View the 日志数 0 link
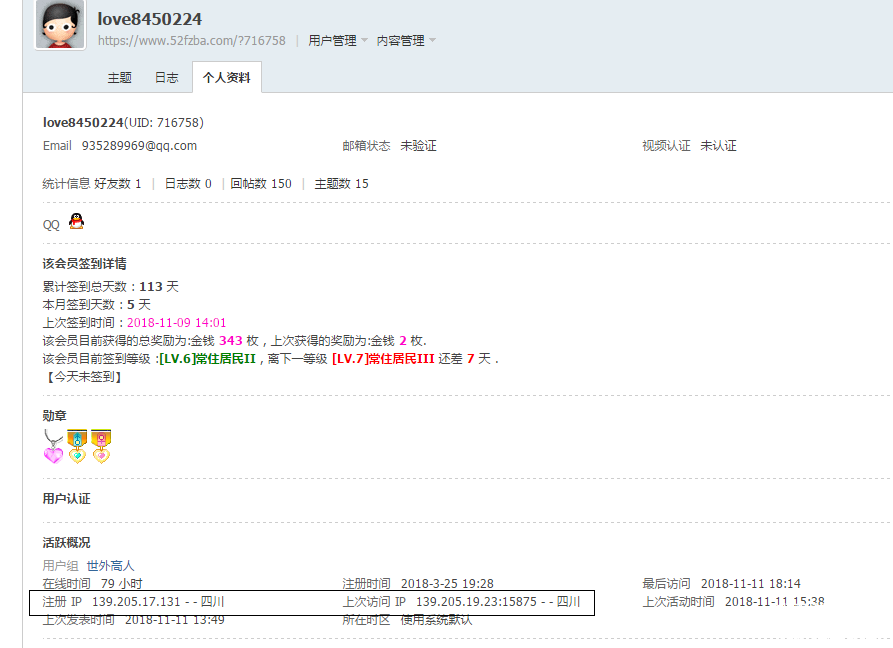 point(188,184)
